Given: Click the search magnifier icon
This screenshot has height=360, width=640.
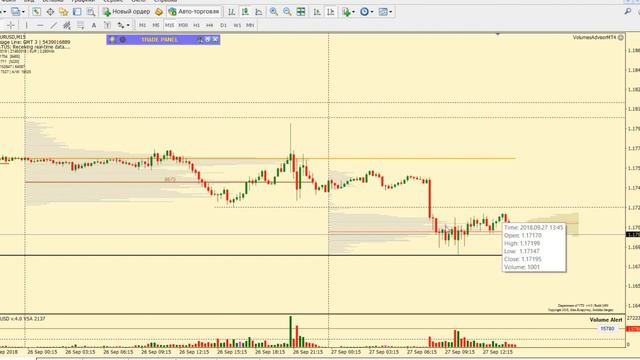Looking at the screenshot, I should (628, 11).
